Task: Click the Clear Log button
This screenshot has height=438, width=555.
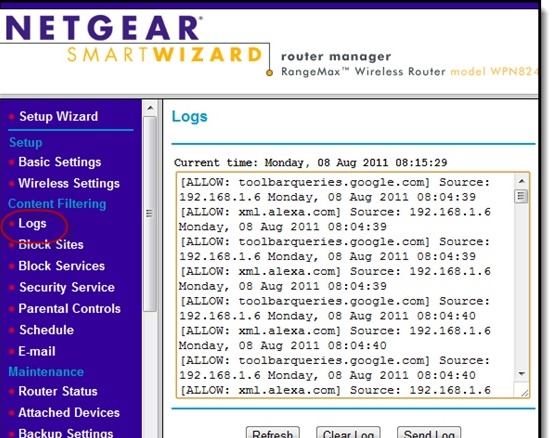Action: pyautogui.click(x=348, y=433)
